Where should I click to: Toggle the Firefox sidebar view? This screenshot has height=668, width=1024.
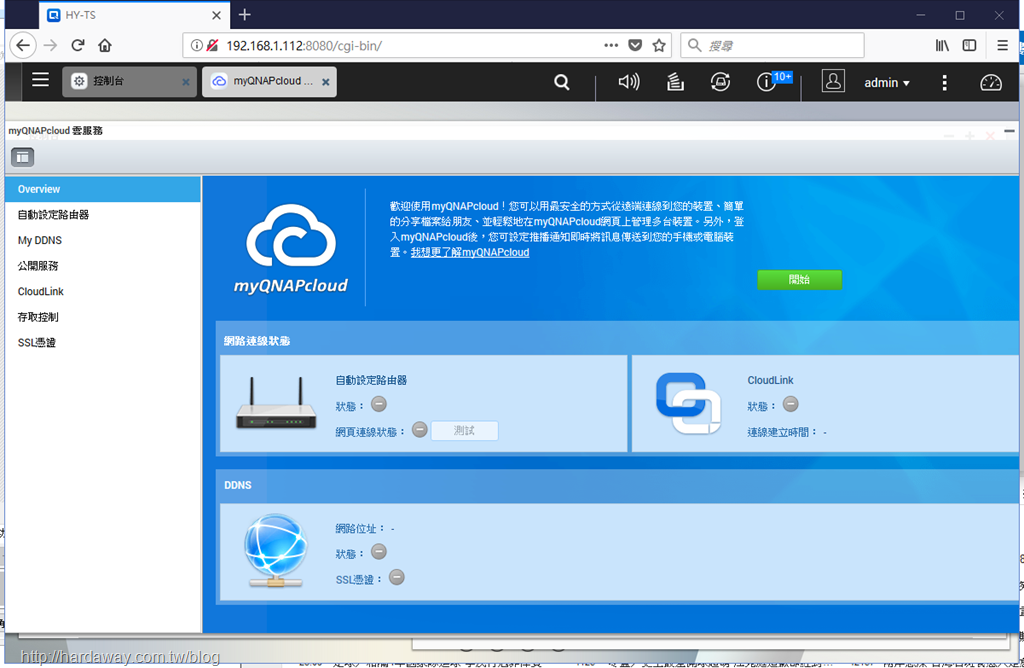(969, 45)
